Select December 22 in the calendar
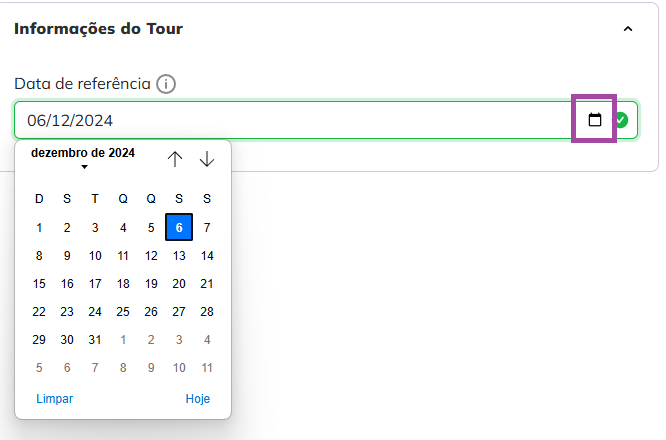The height and width of the screenshot is (440, 666). point(39,311)
